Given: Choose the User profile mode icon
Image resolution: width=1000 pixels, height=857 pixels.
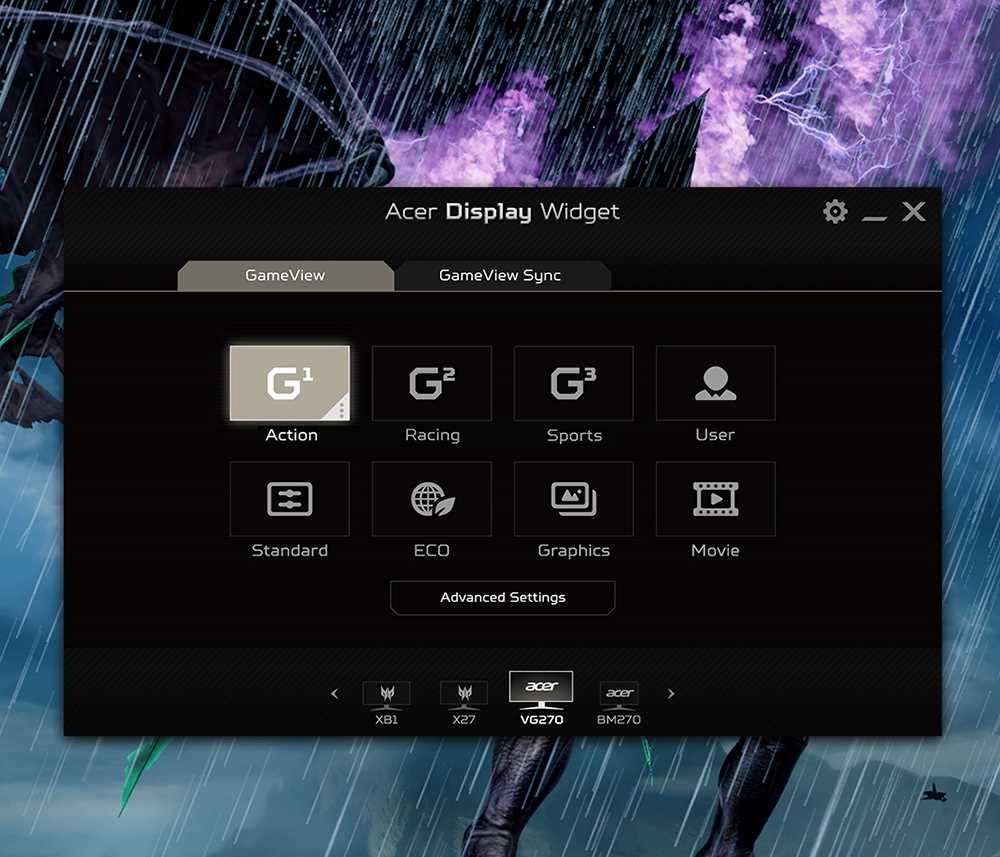Looking at the screenshot, I should click(x=716, y=383).
